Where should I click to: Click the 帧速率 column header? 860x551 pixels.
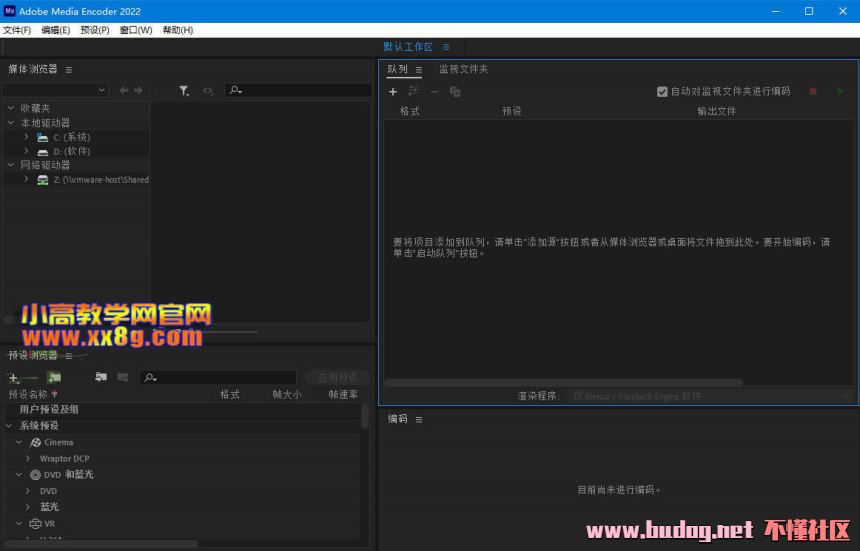pos(343,394)
